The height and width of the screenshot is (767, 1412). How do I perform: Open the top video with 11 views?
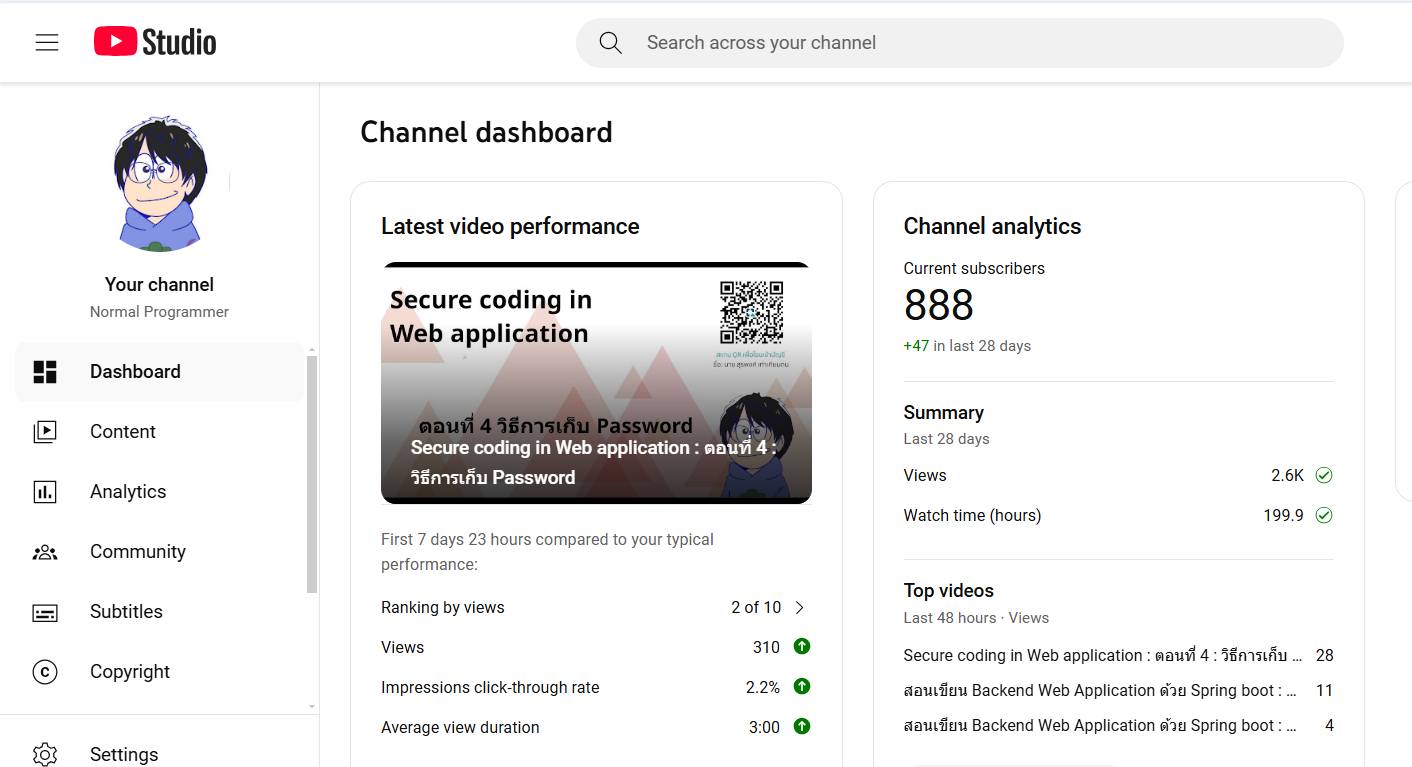tap(1118, 691)
